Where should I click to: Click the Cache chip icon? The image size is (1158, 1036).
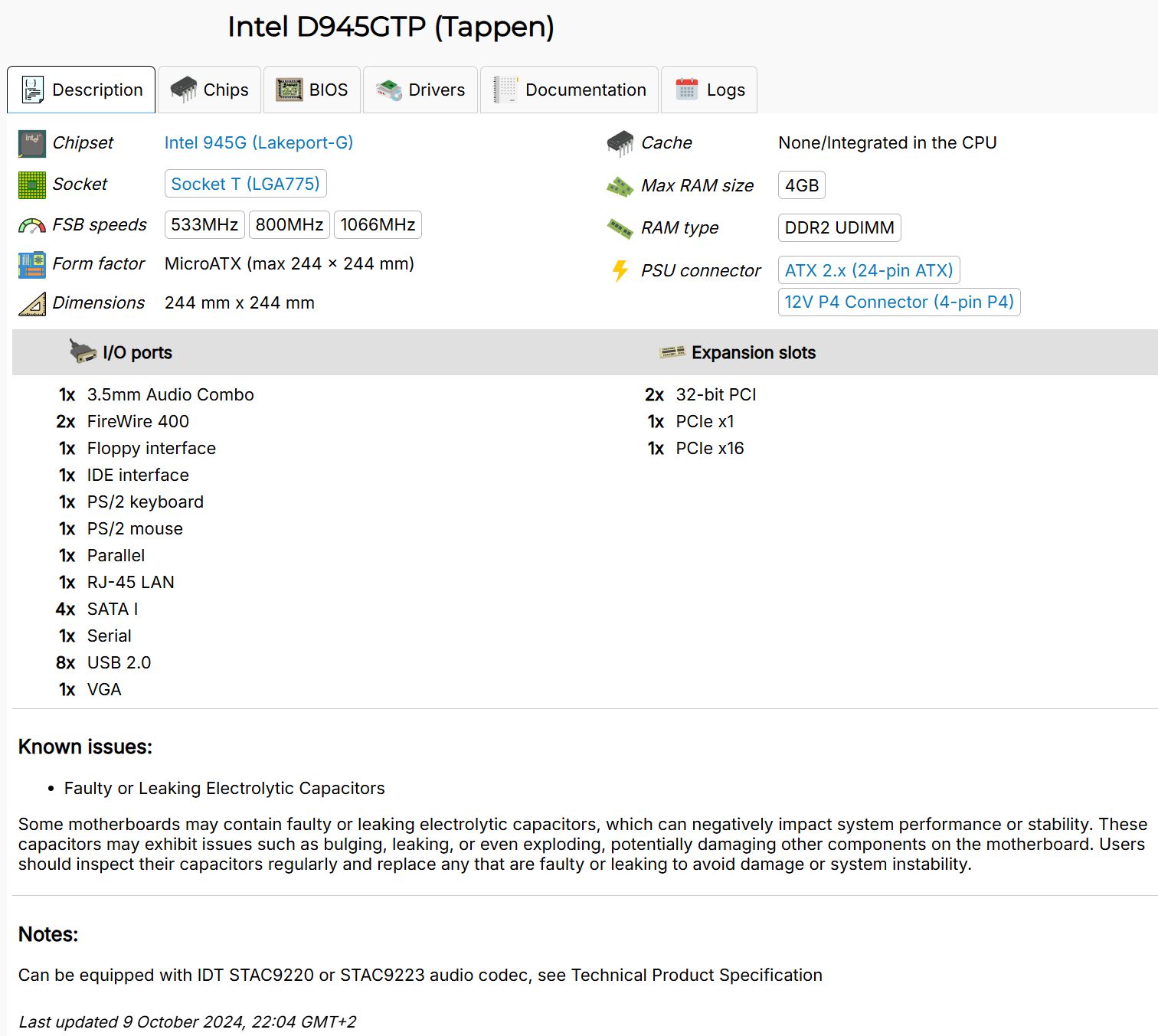(x=620, y=143)
